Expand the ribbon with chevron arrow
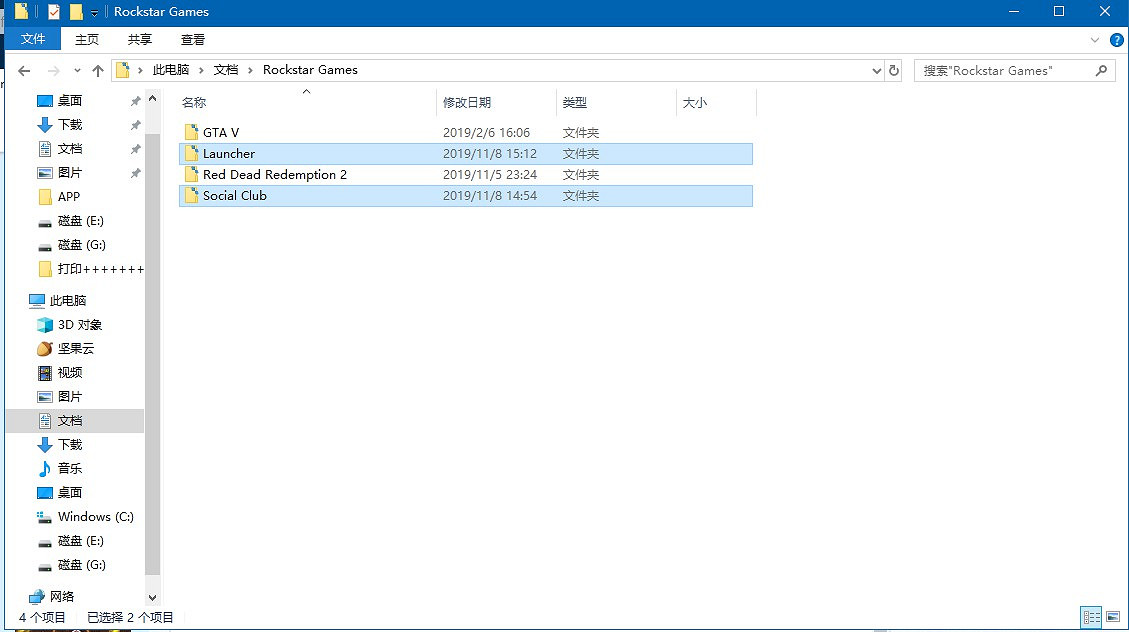The width and height of the screenshot is (1129, 632). 1095,40
